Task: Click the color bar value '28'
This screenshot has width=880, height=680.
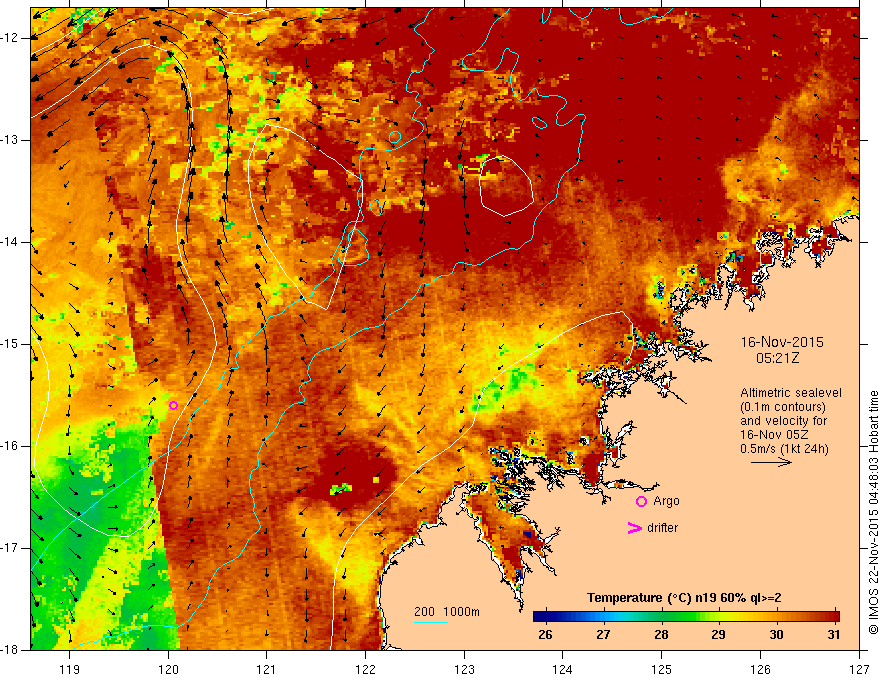Action: 661,635
